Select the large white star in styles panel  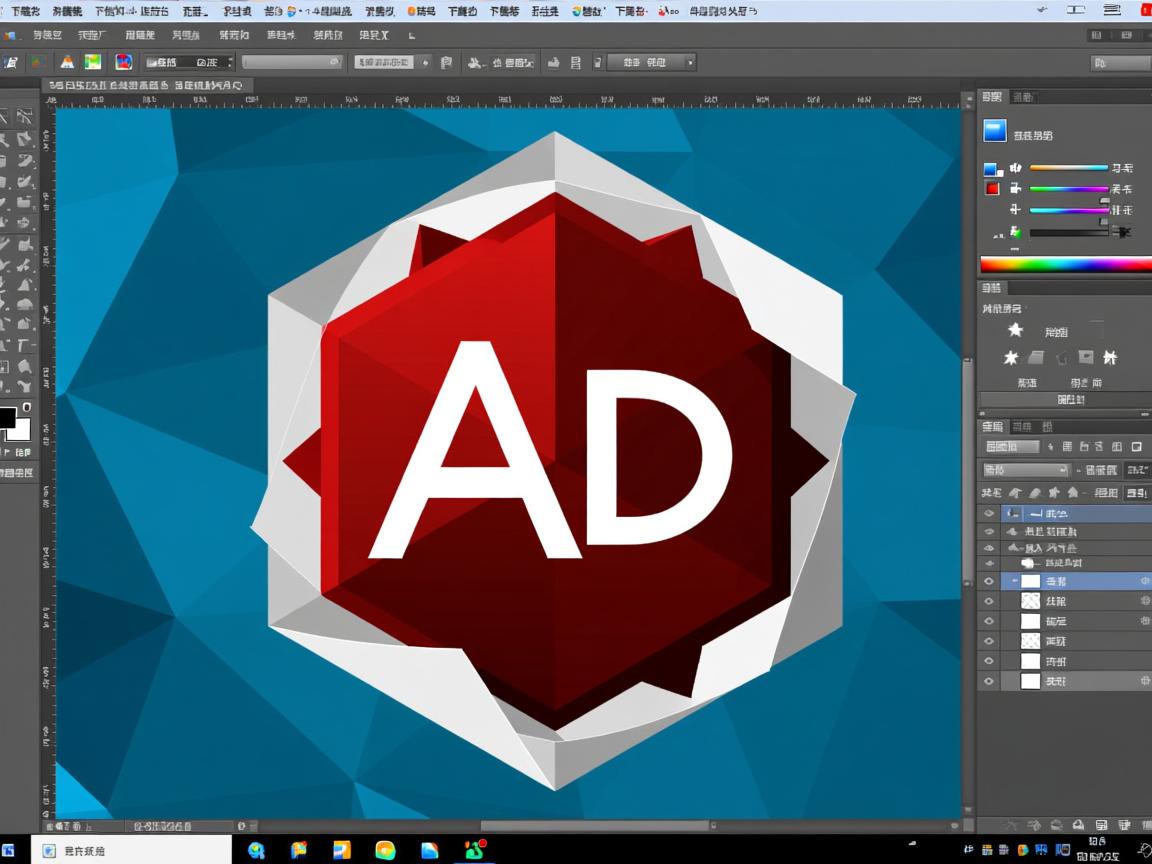[x=1015, y=330]
